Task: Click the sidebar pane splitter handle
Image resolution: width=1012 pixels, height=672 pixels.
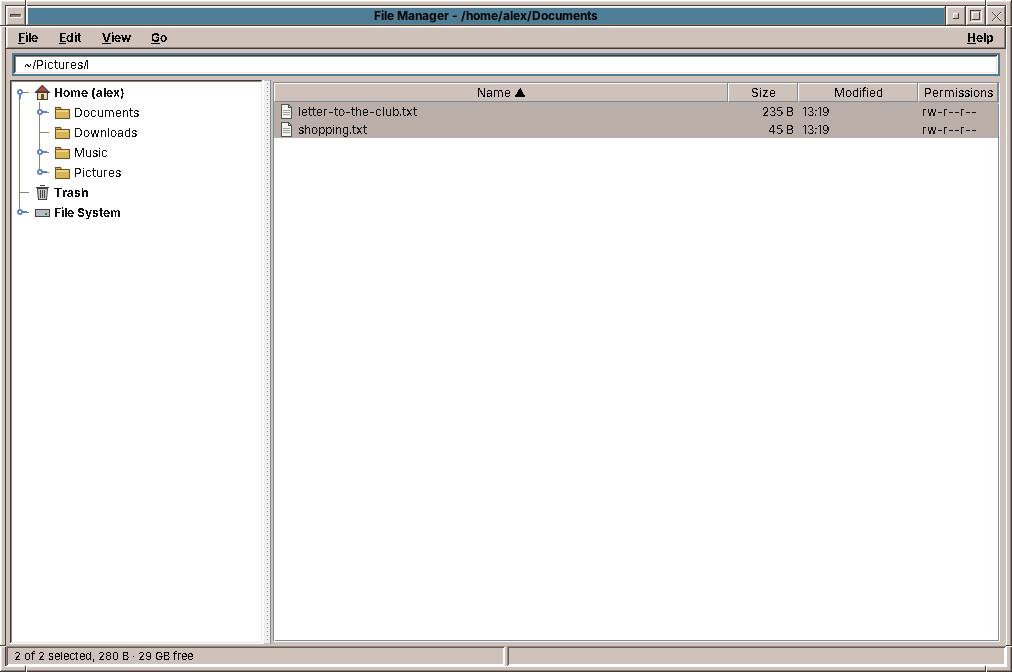Action: 267,361
